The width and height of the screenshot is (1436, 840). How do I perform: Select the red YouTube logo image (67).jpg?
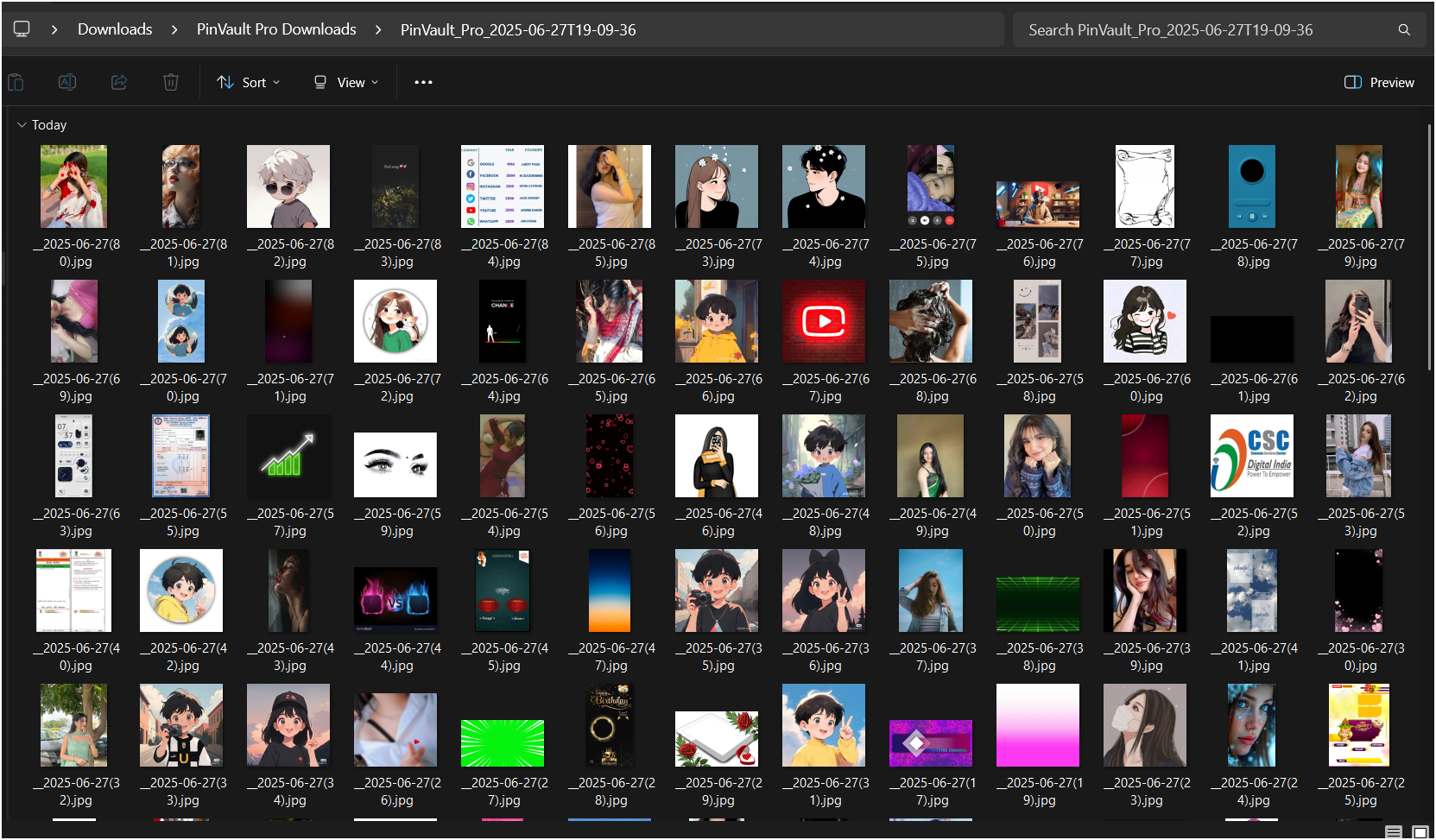click(824, 321)
